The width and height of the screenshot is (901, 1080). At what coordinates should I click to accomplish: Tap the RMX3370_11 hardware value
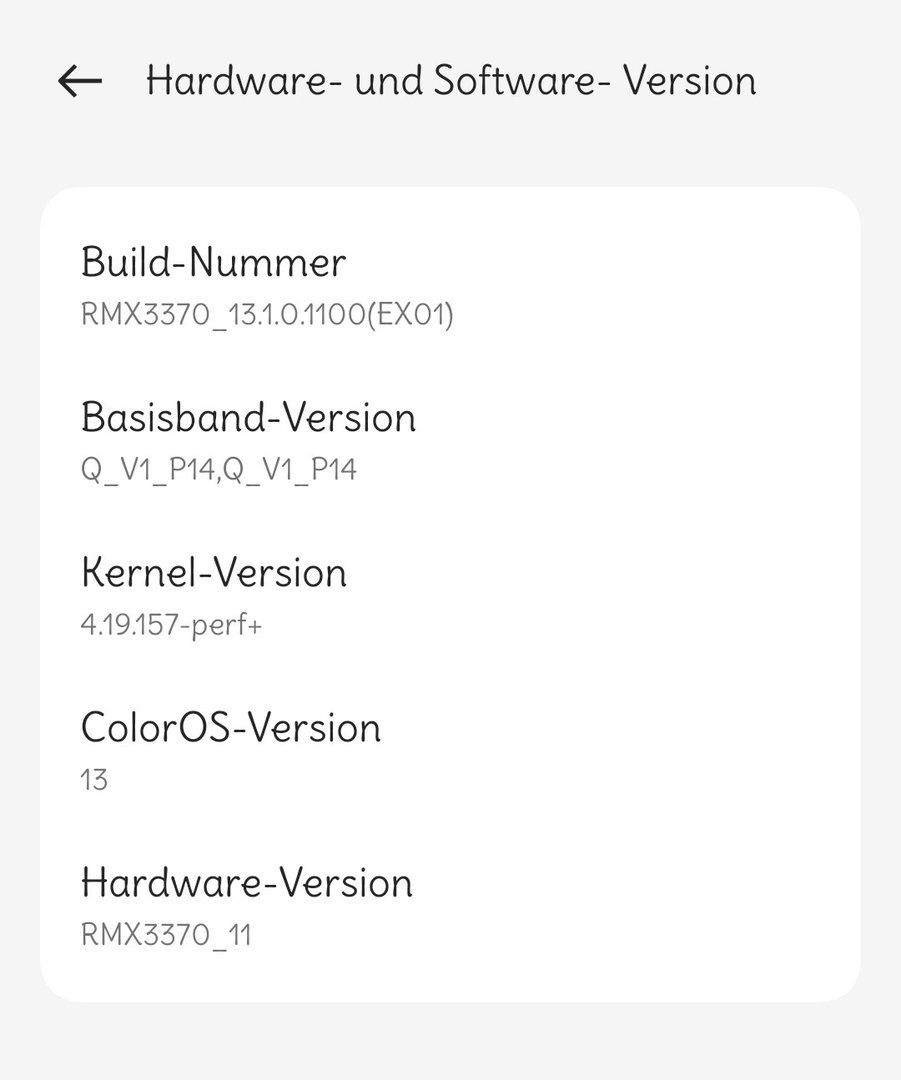166,935
